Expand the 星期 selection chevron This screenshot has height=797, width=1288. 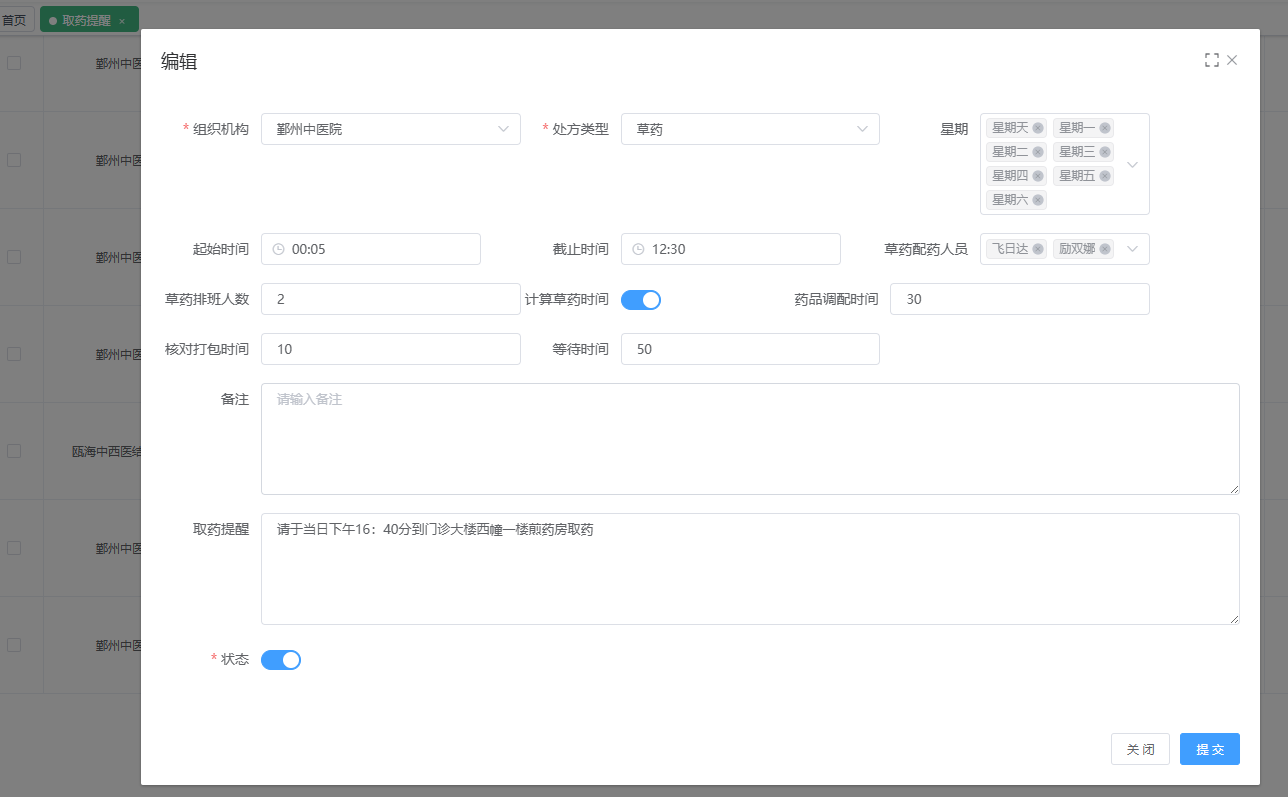(1131, 164)
